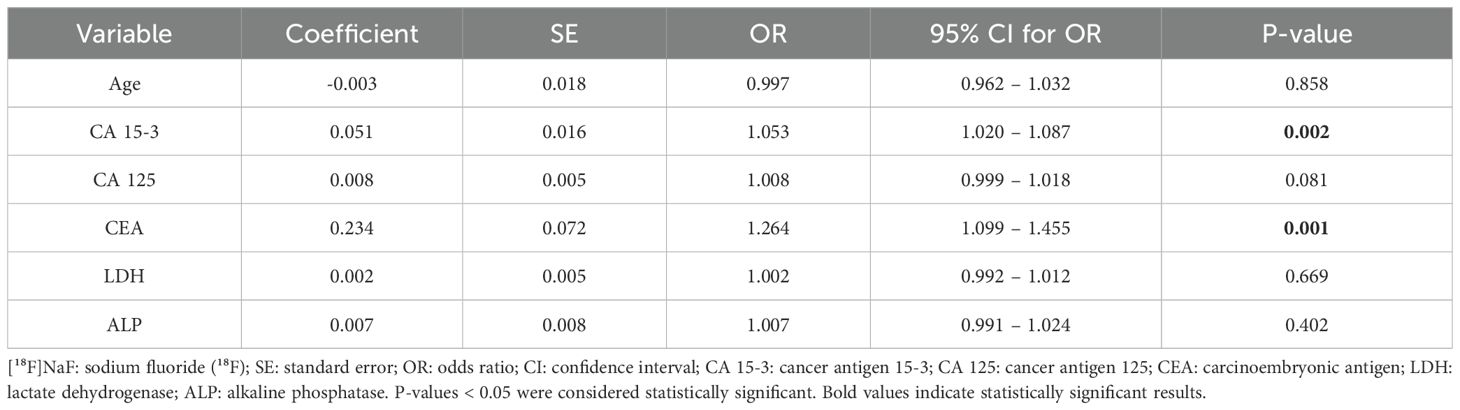The width and height of the screenshot is (1460, 410).
Task: Click the P-value column header
Action: [1307, 33]
